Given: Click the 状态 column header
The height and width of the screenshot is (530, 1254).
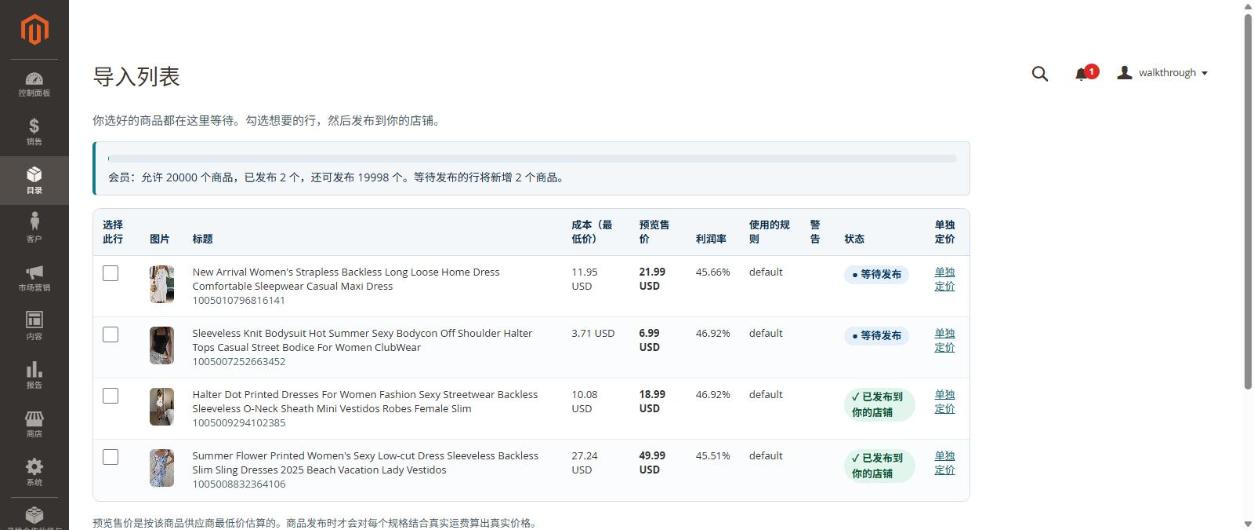Looking at the screenshot, I should (855, 239).
